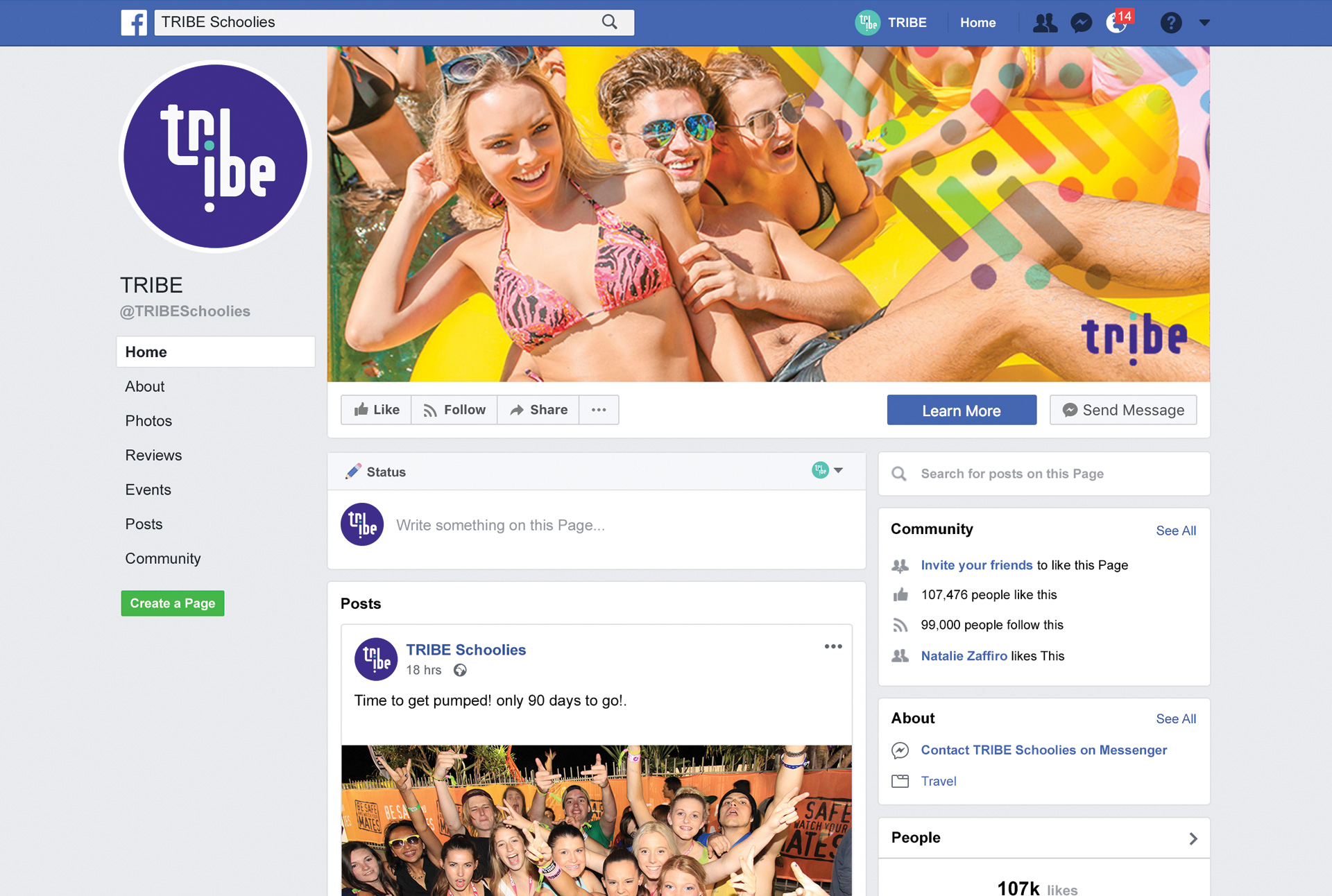Open the Posts section in sidebar
The width and height of the screenshot is (1332, 896).
point(144,524)
